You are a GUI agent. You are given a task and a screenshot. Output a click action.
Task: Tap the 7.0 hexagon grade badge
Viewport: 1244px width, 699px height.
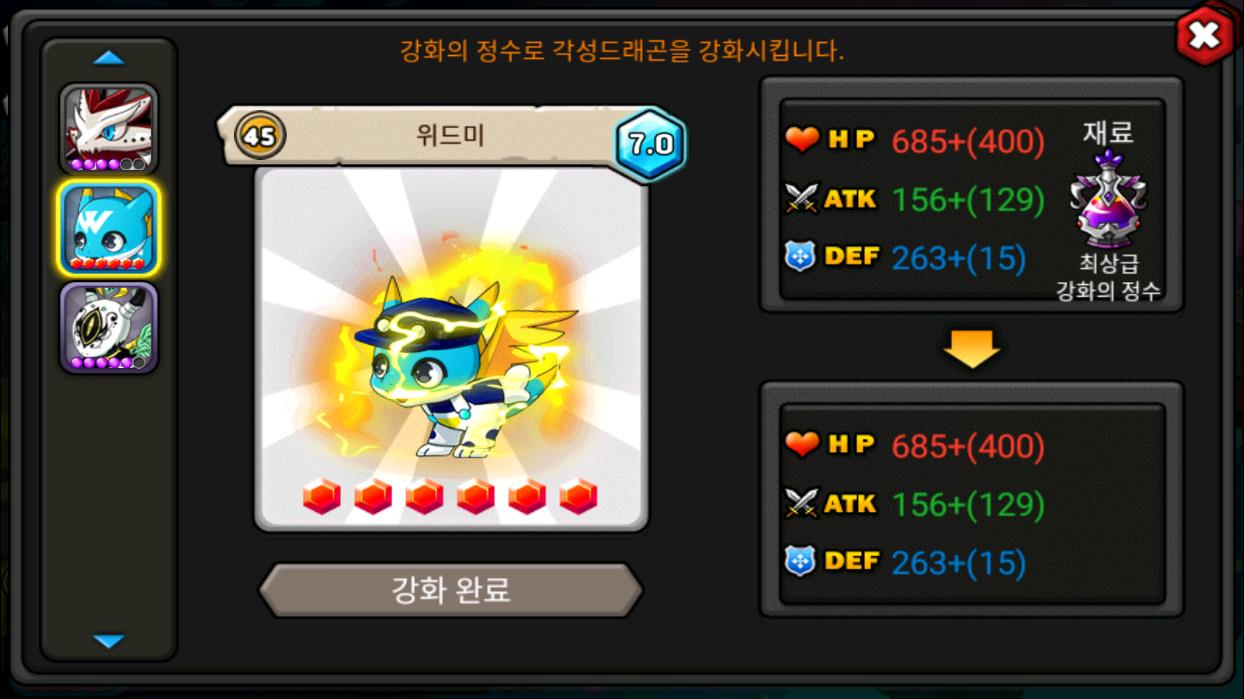point(651,144)
